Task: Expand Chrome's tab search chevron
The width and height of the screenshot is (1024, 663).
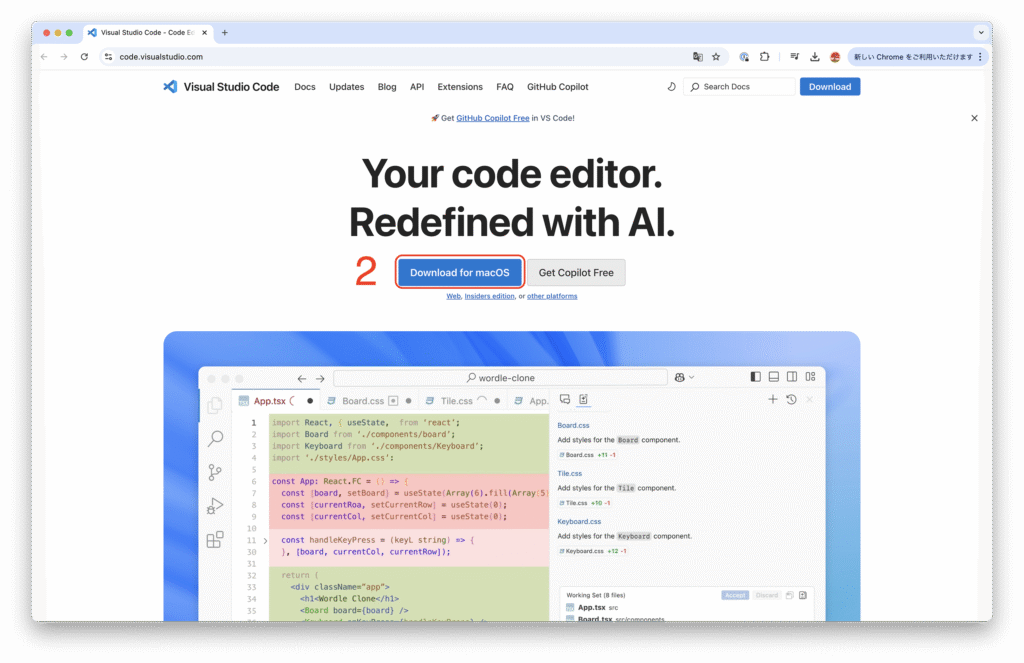Action: [x=981, y=33]
